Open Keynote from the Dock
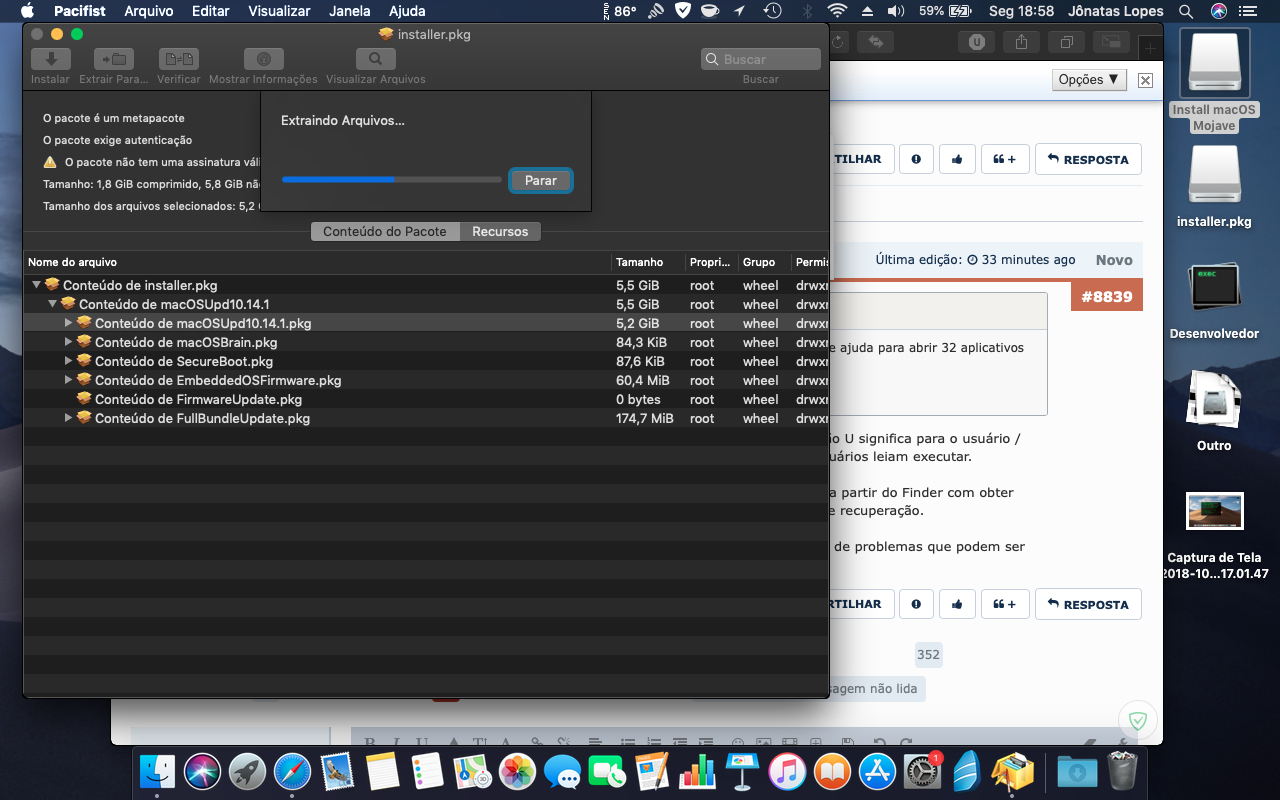The width and height of the screenshot is (1280, 800). pos(742,771)
